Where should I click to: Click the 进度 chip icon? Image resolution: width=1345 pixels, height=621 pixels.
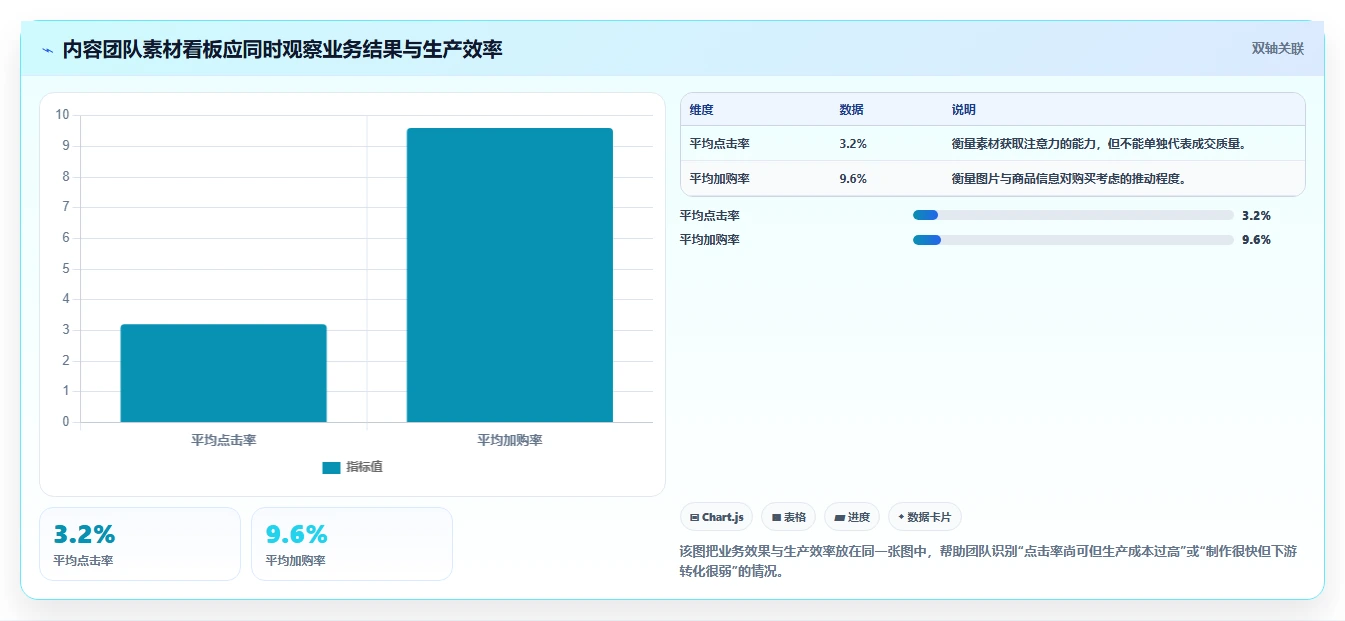[840, 518]
